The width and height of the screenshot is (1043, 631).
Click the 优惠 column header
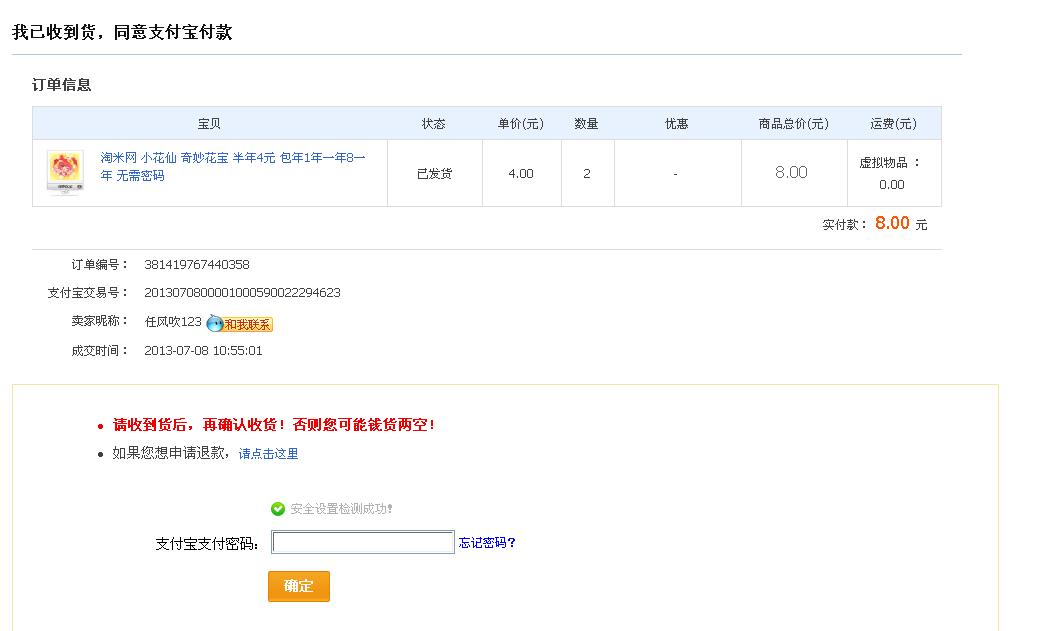676,124
